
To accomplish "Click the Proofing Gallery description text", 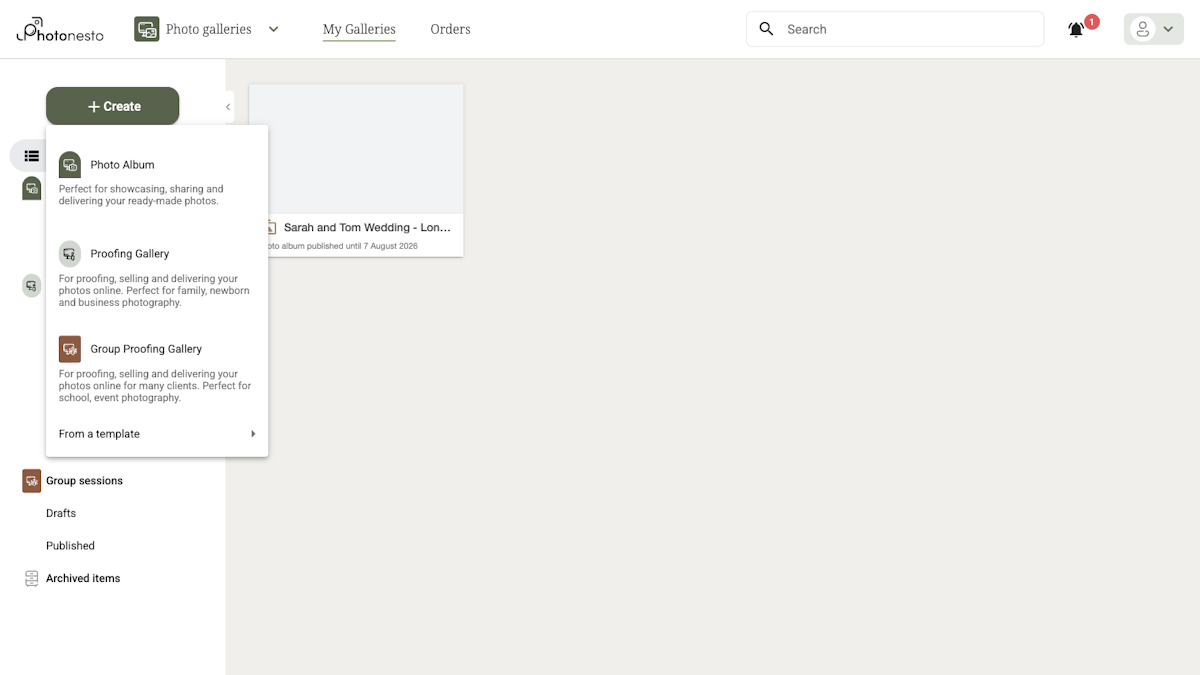I will click(155, 291).
